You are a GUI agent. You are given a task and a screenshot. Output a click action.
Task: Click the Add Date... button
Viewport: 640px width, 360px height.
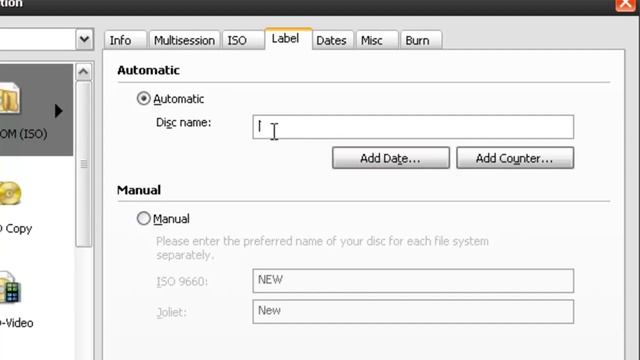pyautogui.click(x=391, y=158)
